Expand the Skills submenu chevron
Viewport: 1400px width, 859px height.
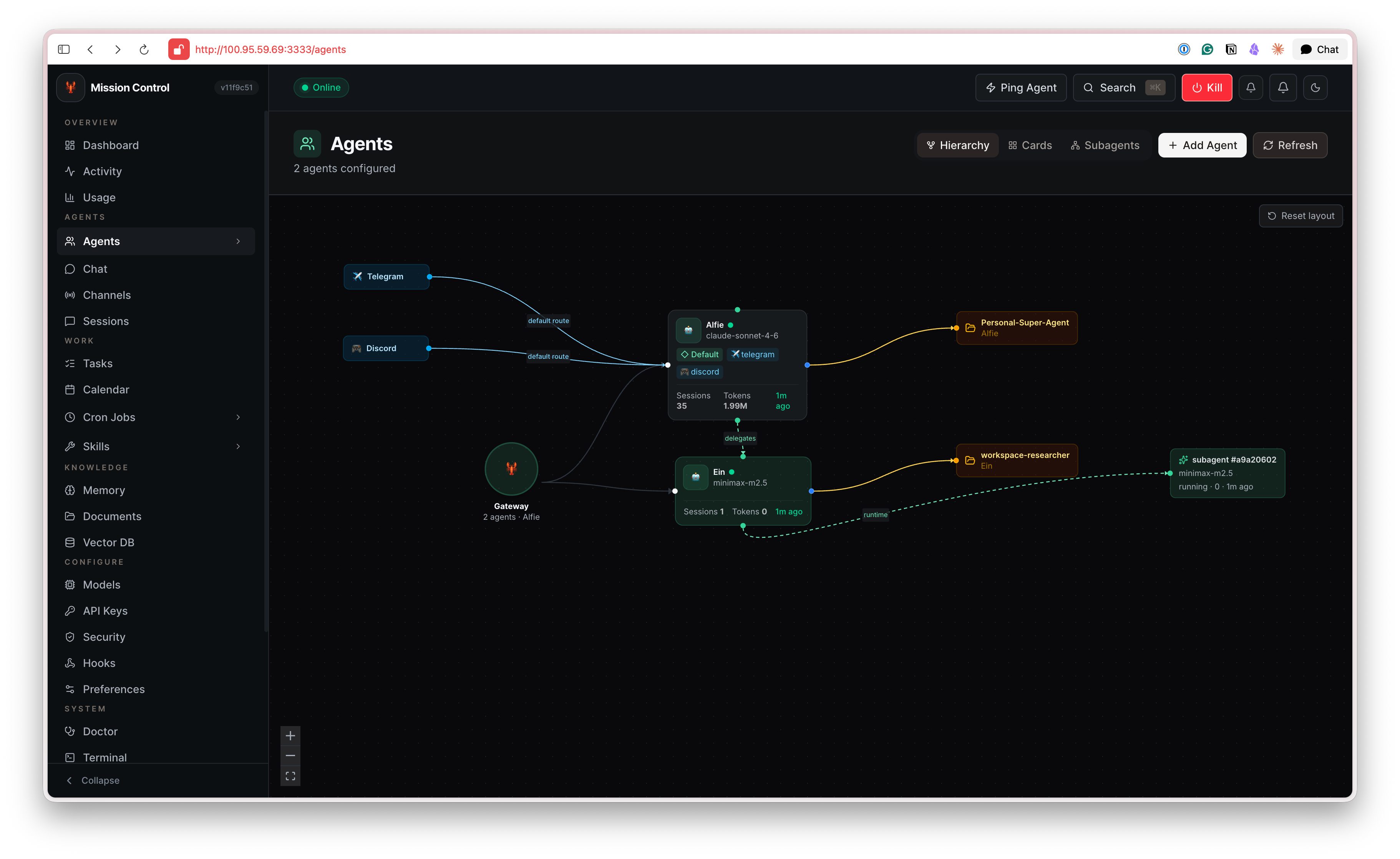[238, 446]
